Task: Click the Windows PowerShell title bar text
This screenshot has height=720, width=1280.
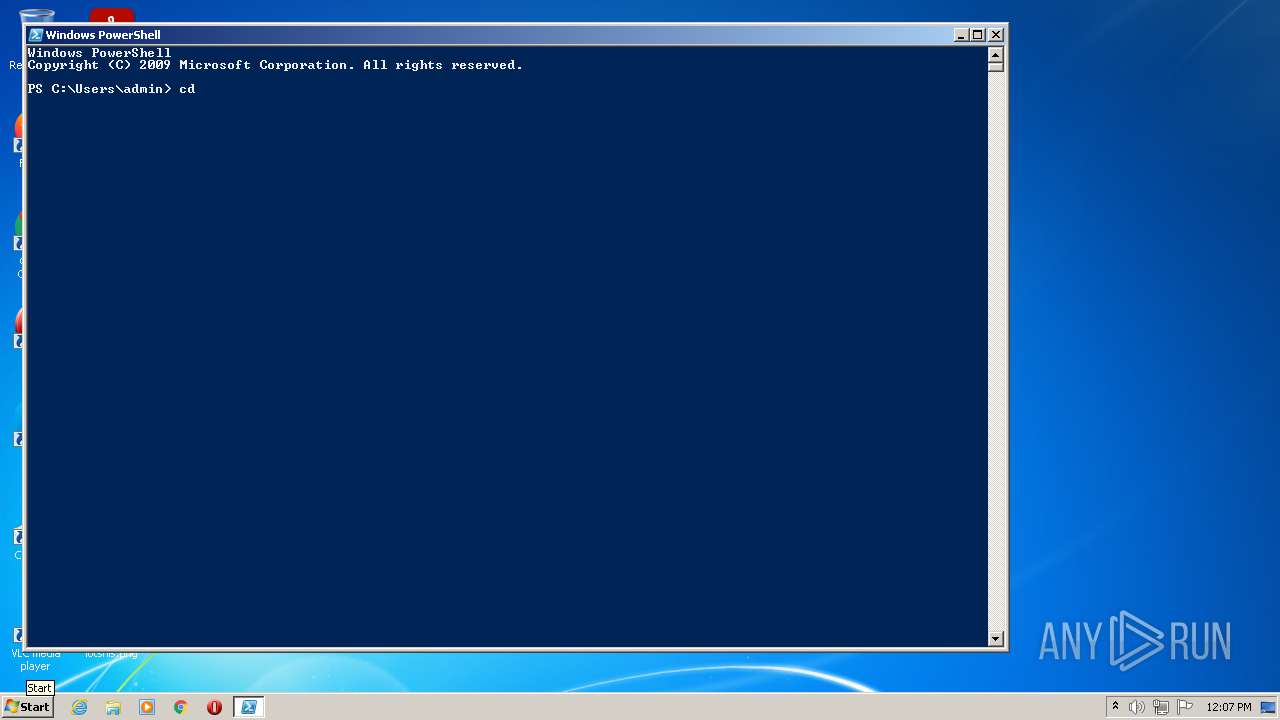Action: [103, 35]
